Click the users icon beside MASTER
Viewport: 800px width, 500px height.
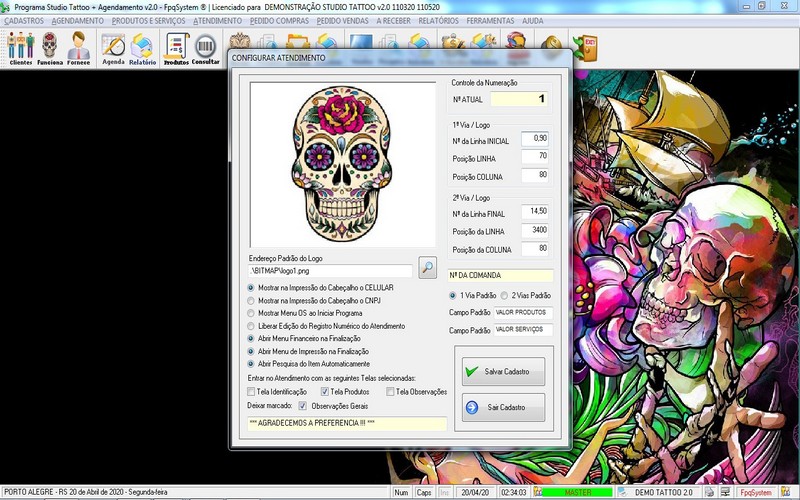538,492
